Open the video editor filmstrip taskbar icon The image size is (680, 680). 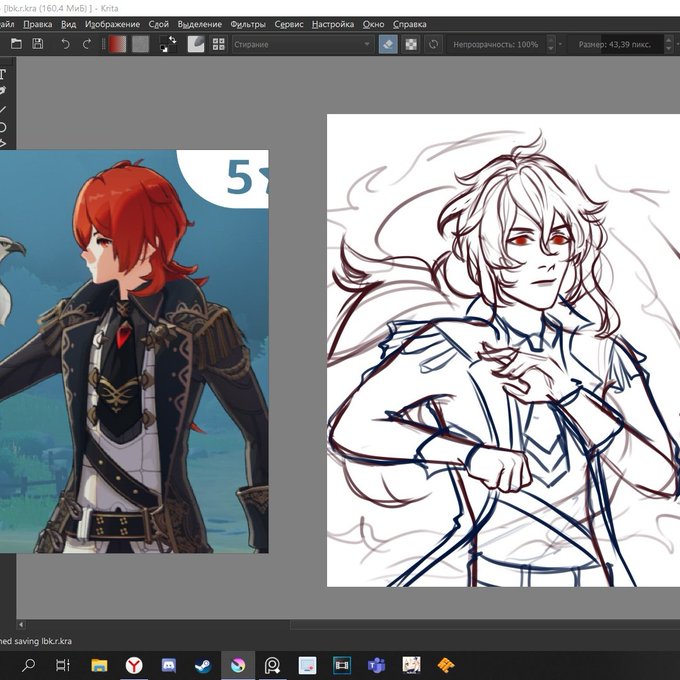pos(342,665)
